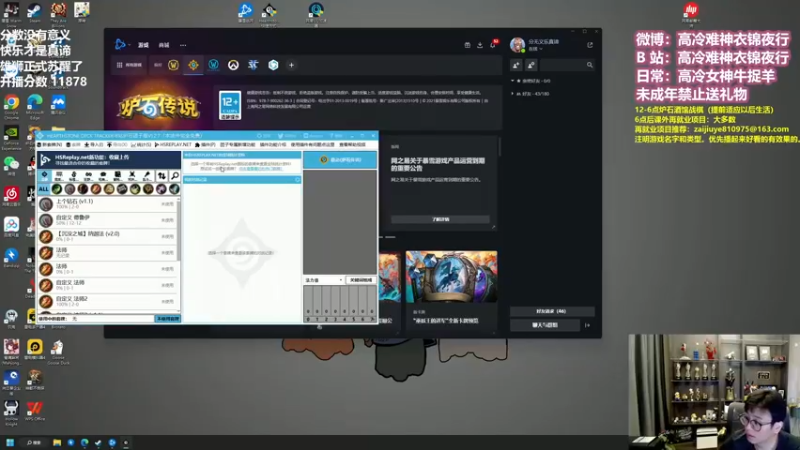Click the second friend-management icon beside add friend
The image size is (800, 450).
pyautogui.click(x=531, y=65)
